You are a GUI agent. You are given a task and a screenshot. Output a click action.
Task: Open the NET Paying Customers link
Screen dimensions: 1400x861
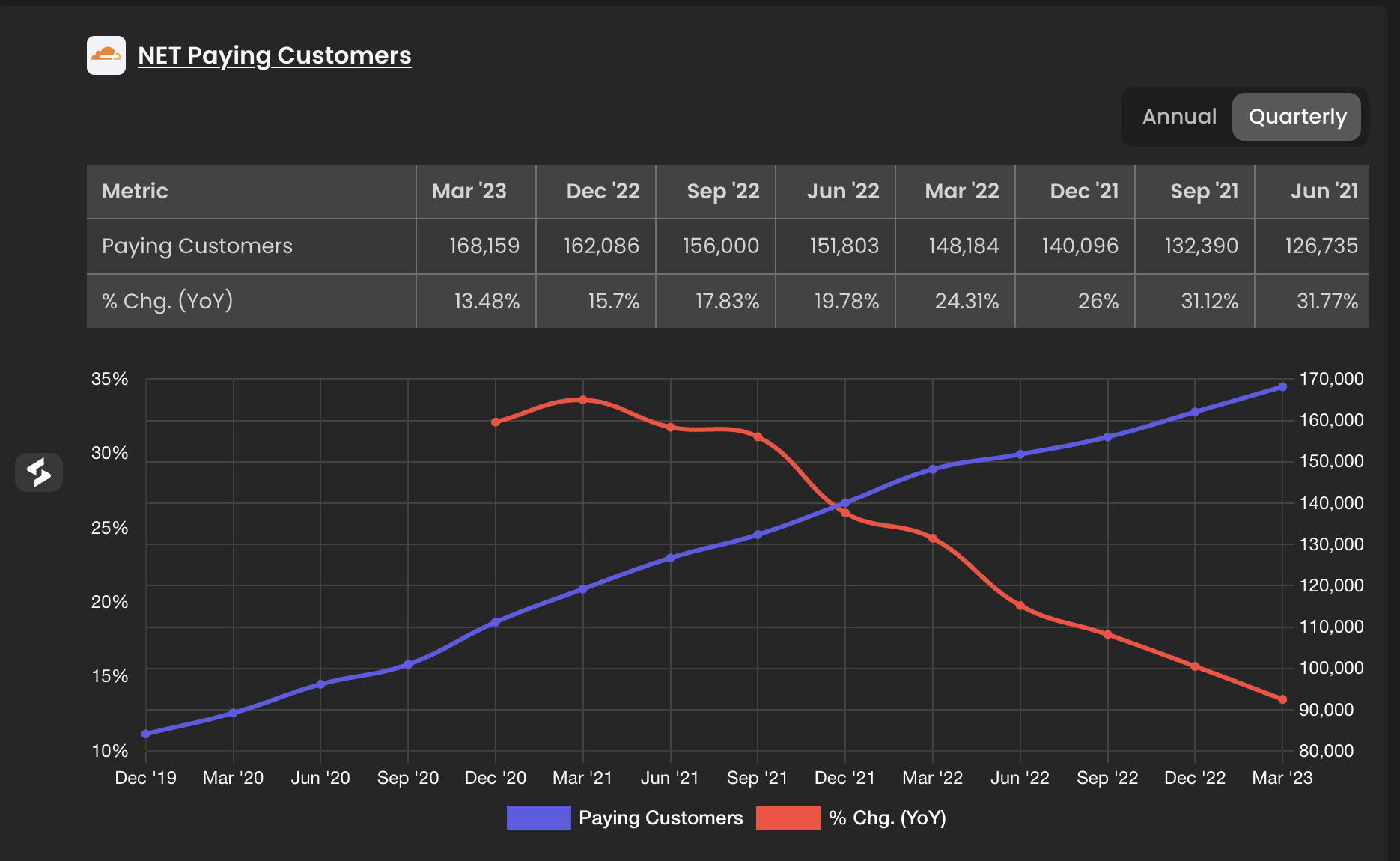[x=275, y=55]
